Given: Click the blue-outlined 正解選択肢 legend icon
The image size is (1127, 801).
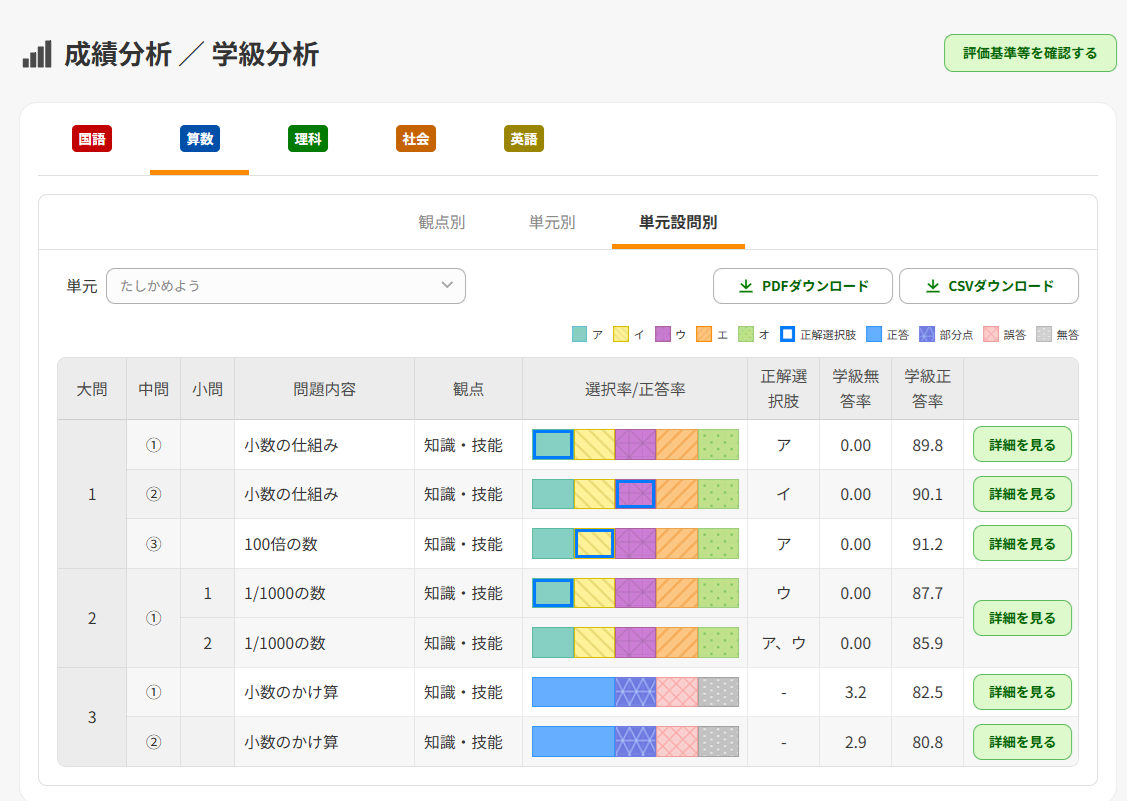Looking at the screenshot, I should (x=788, y=334).
